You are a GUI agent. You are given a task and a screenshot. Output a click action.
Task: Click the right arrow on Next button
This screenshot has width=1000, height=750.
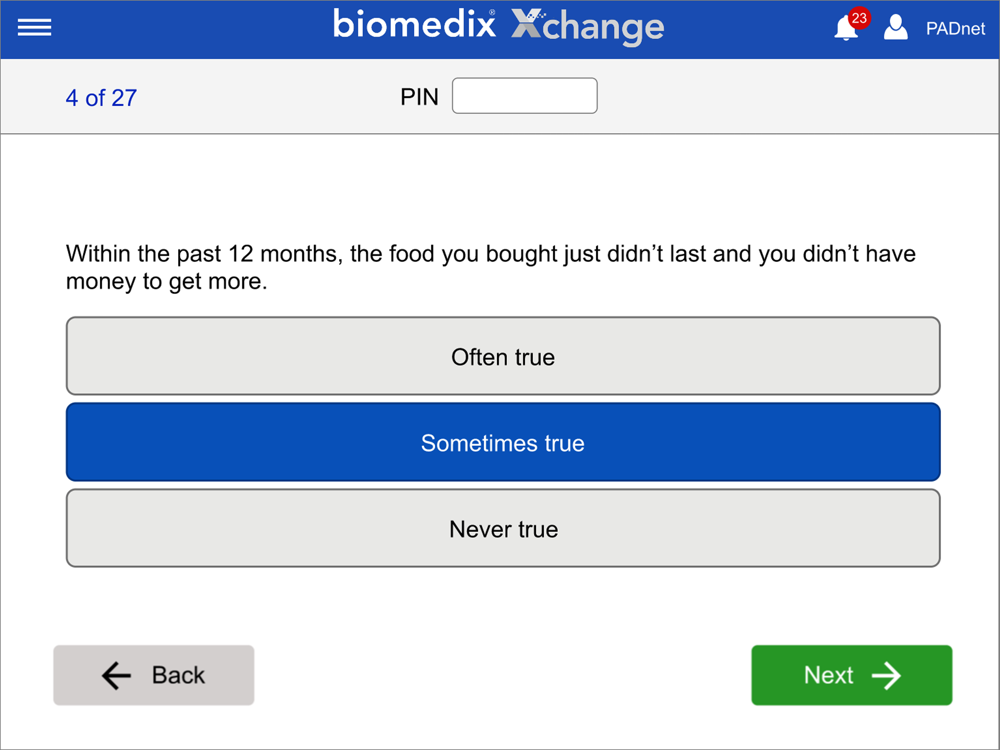click(886, 676)
